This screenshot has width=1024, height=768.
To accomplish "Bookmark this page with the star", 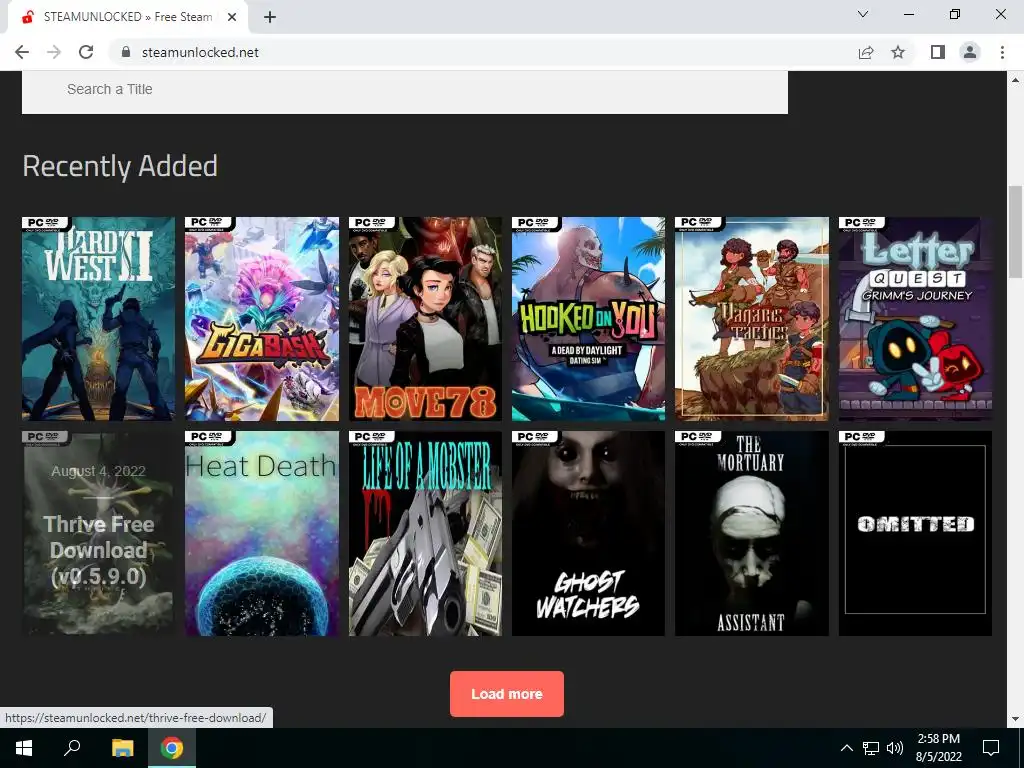I will (898, 52).
